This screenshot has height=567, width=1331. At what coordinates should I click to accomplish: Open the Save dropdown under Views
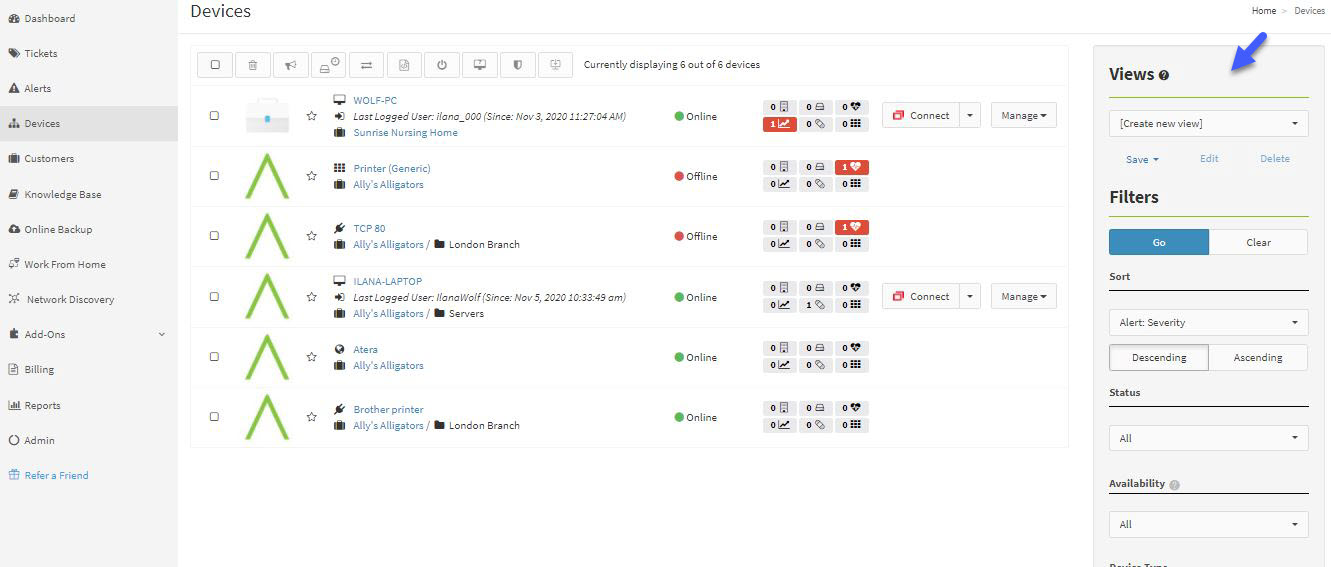(1142, 159)
